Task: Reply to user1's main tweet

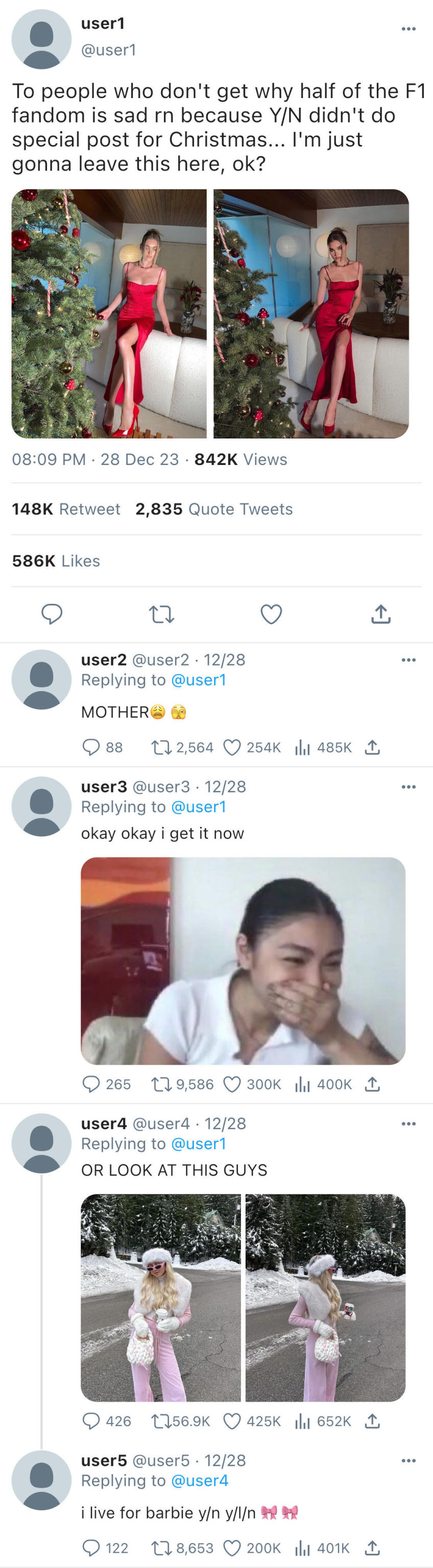Action: (52, 614)
